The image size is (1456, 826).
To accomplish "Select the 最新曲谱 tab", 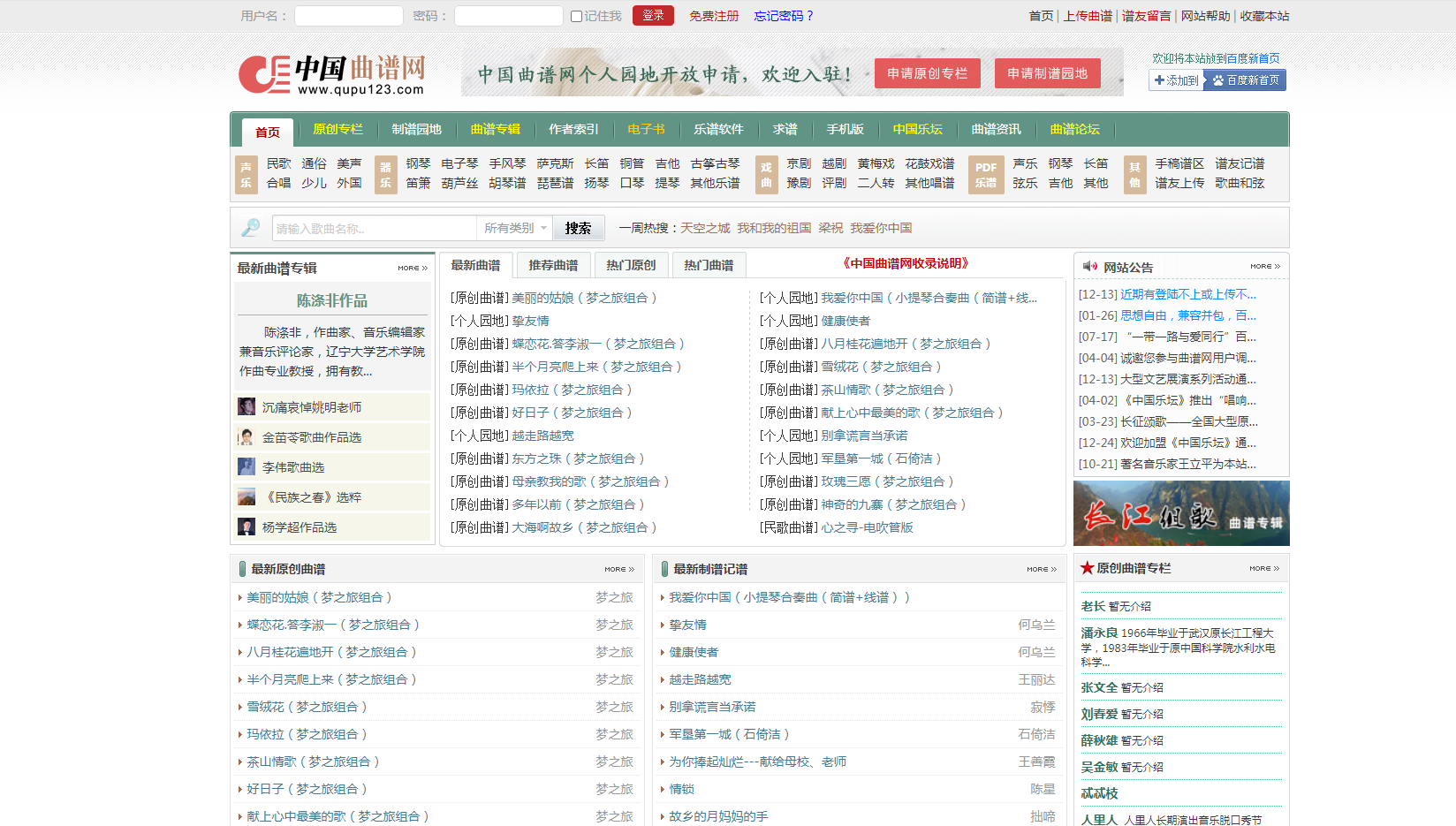I will pyautogui.click(x=475, y=265).
